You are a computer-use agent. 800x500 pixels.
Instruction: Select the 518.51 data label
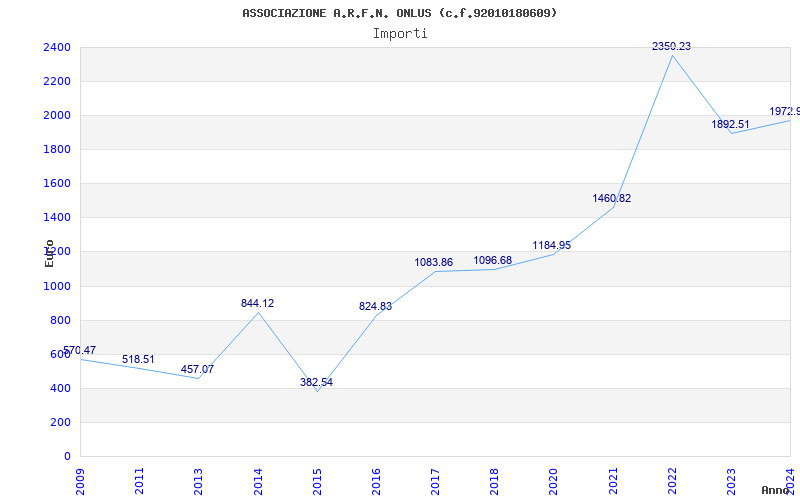[x=138, y=359]
